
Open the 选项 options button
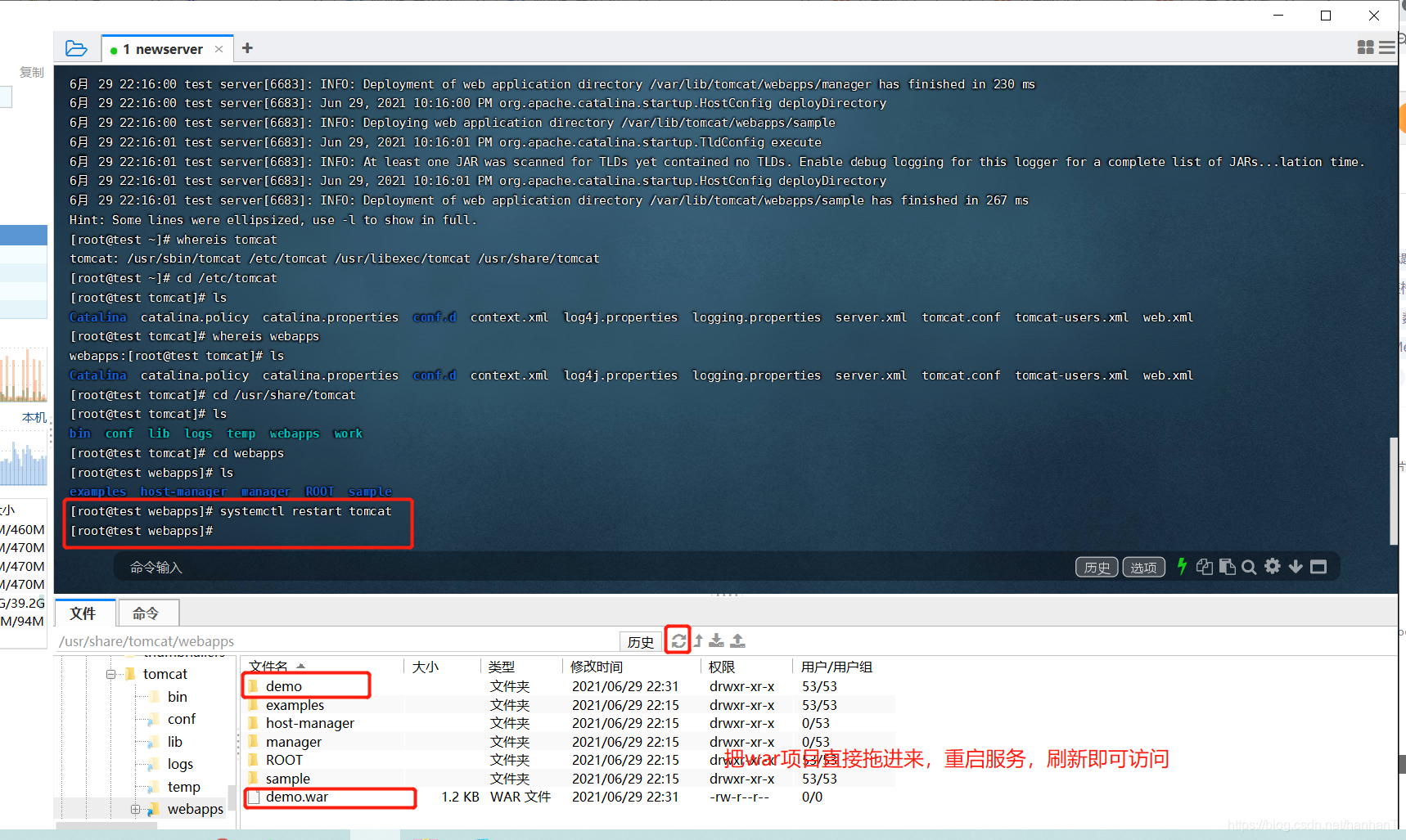click(x=1143, y=567)
